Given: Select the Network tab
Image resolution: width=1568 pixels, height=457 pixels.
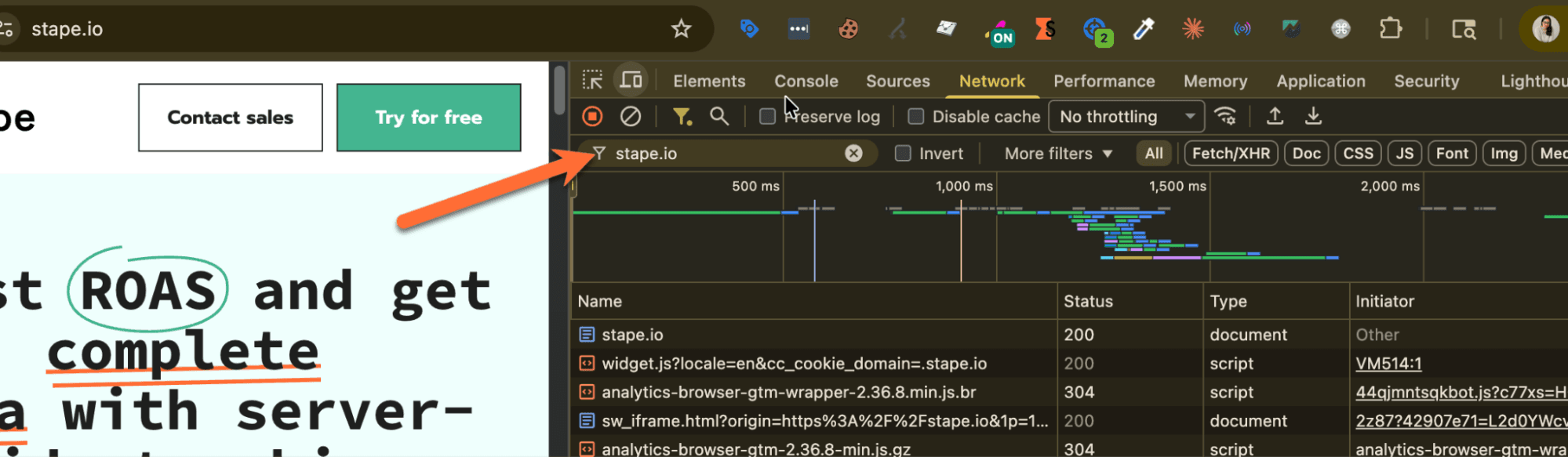Looking at the screenshot, I should (x=991, y=81).
